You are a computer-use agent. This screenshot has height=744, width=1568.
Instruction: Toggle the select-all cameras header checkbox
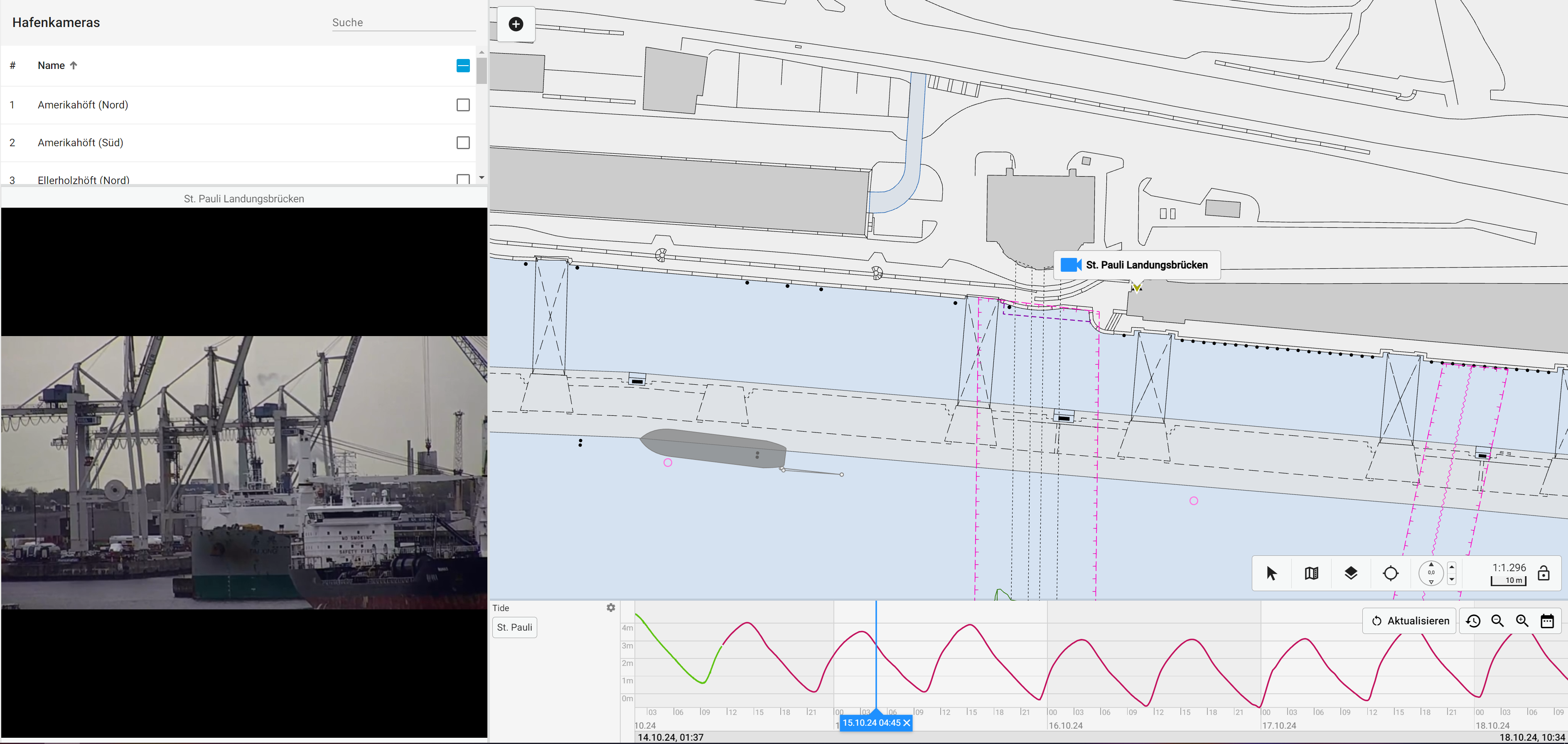(462, 65)
